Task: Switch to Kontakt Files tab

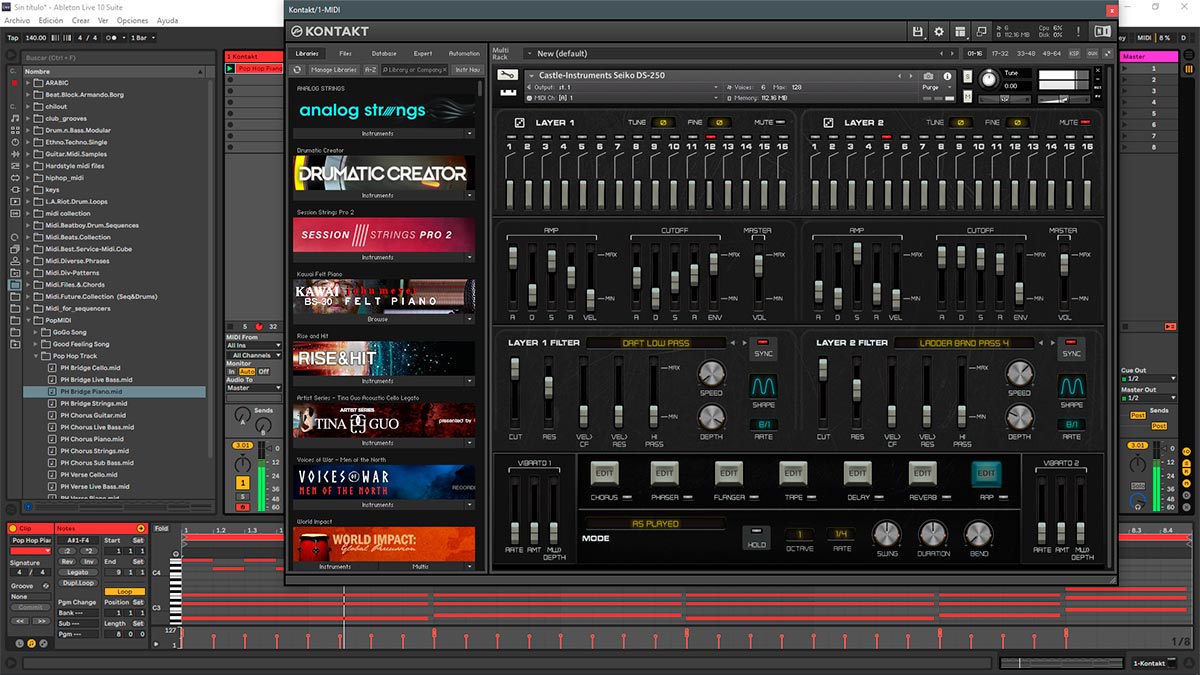Action: pyautogui.click(x=345, y=53)
